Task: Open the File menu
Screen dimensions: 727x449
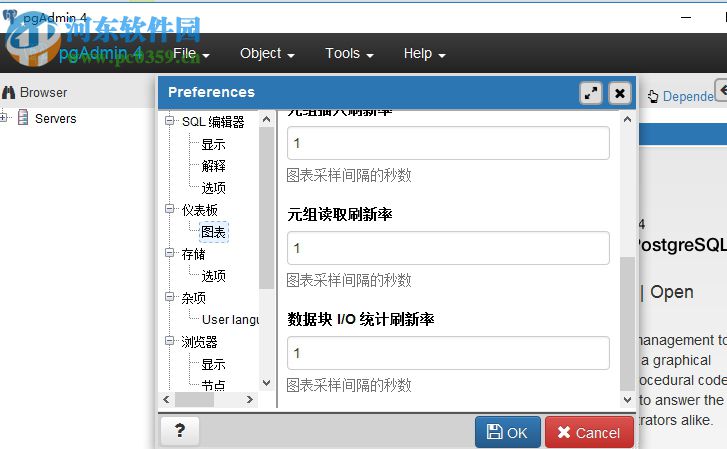Action: click(x=191, y=54)
